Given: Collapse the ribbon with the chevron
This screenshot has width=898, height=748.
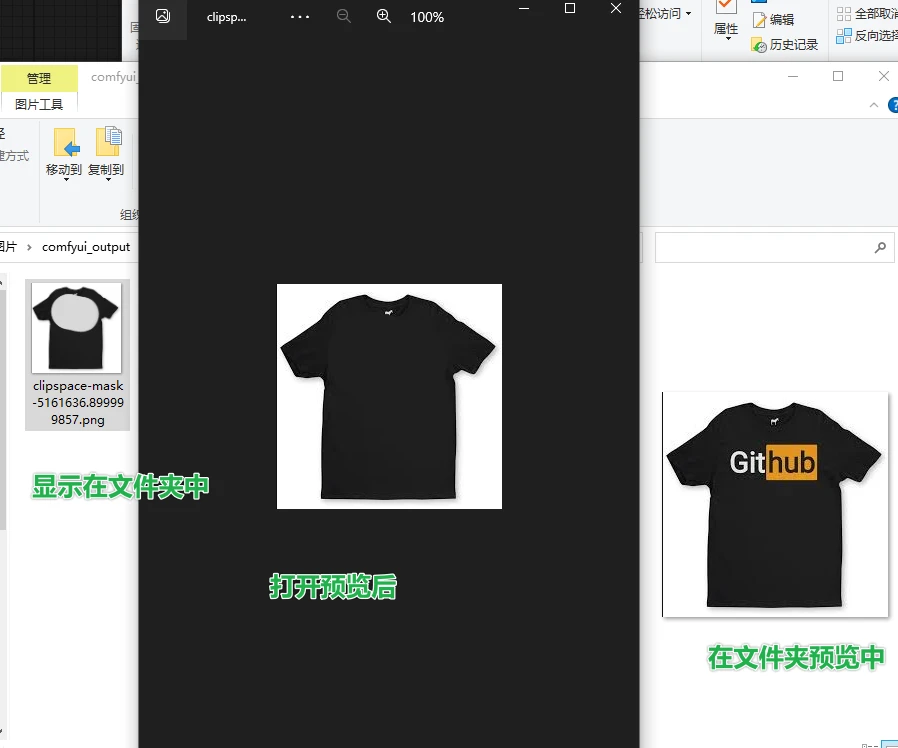Looking at the screenshot, I should 876,105.
